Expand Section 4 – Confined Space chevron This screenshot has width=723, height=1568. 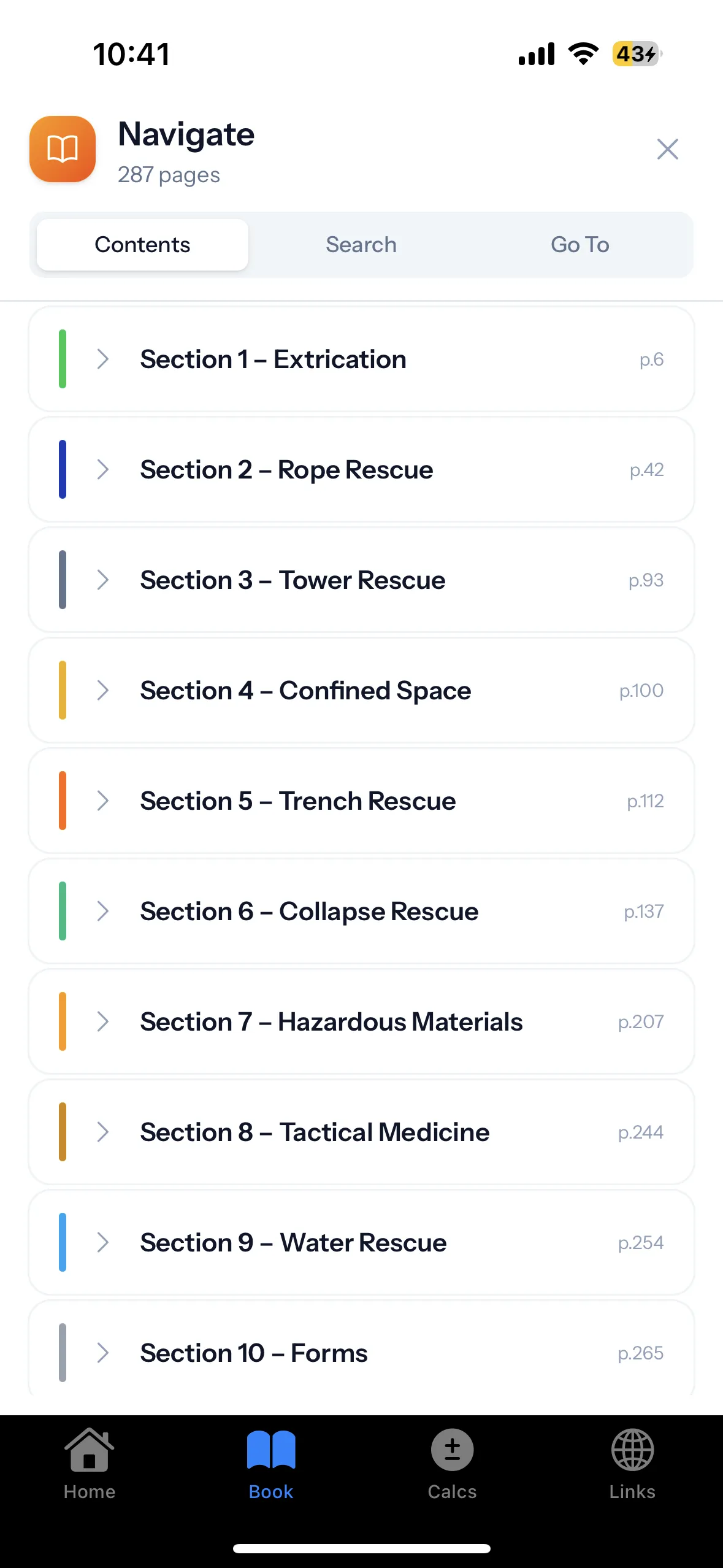(x=103, y=691)
